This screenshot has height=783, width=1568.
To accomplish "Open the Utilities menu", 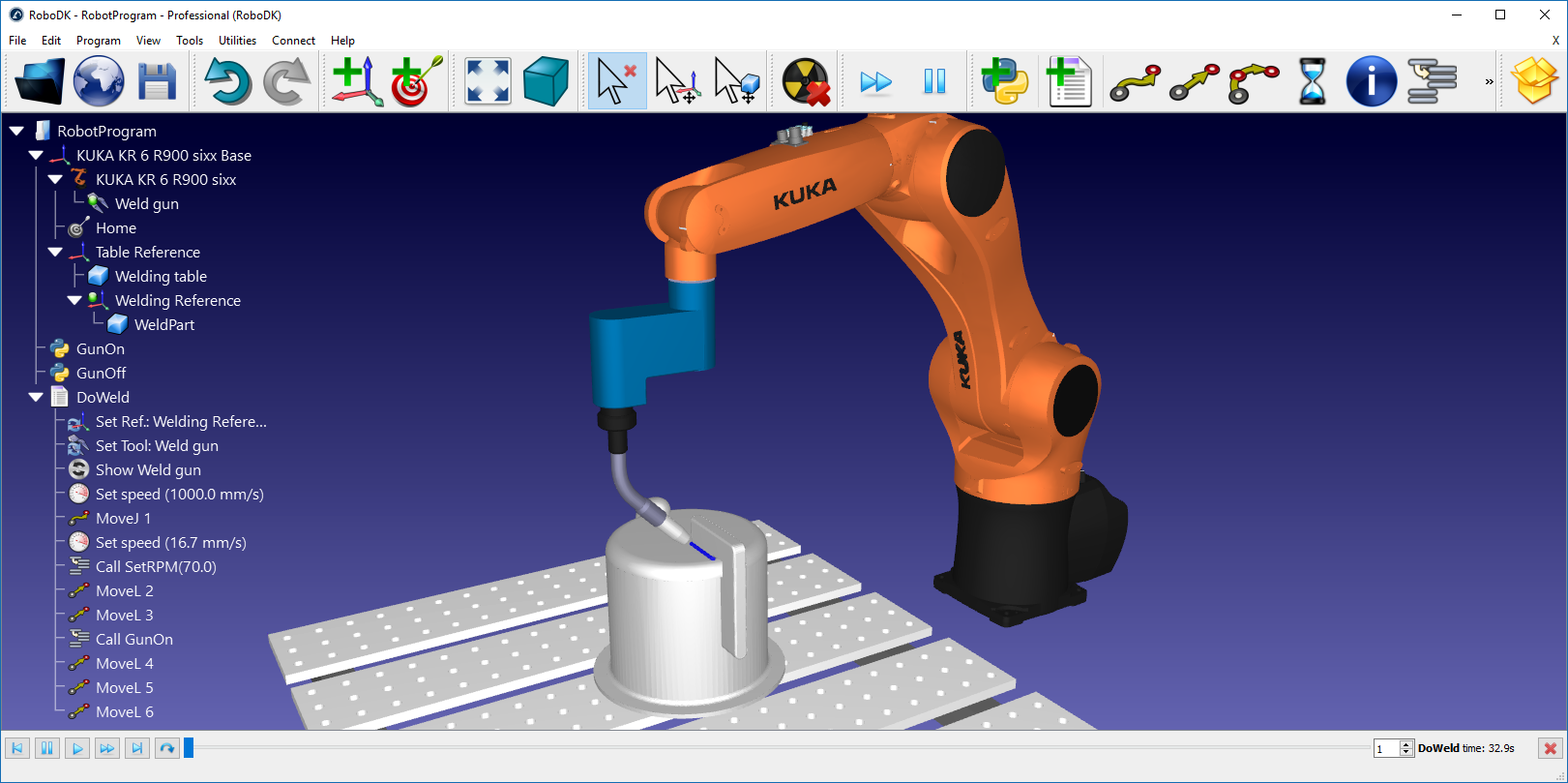I will pos(237,41).
